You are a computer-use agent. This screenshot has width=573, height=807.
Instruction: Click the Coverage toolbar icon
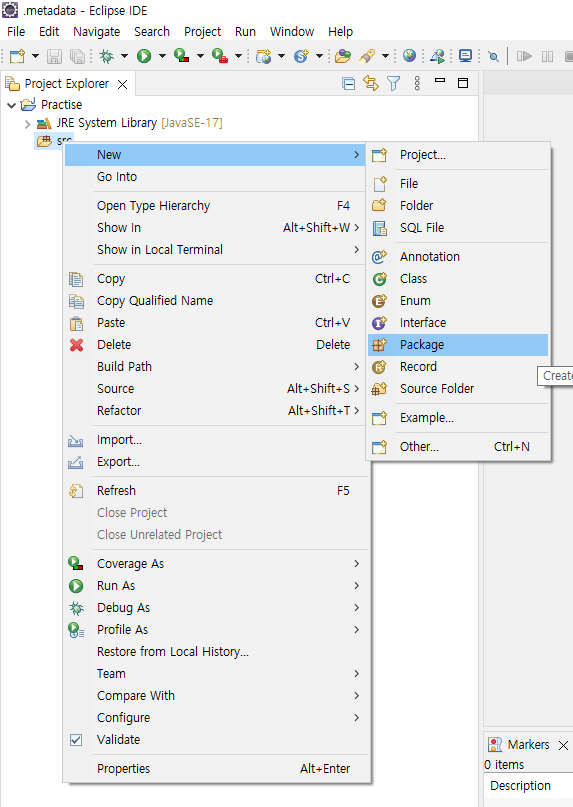click(x=181, y=56)
